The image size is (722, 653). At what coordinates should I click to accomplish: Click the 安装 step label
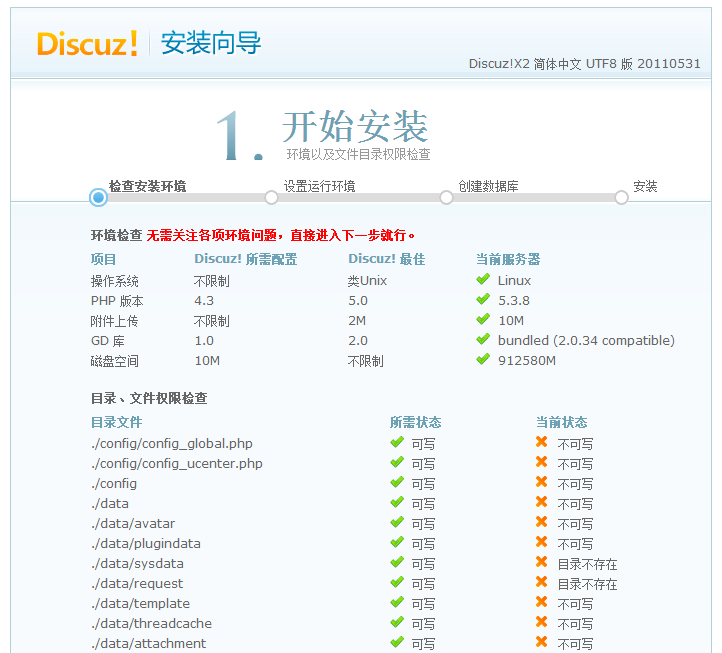(645, 186)
